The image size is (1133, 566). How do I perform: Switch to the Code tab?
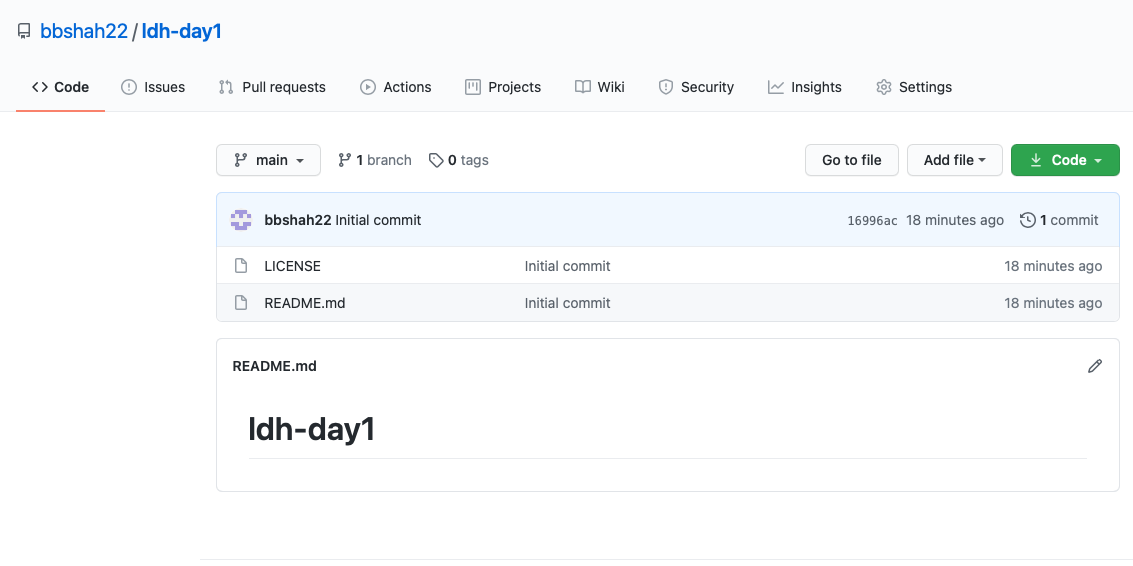[61, 87]
